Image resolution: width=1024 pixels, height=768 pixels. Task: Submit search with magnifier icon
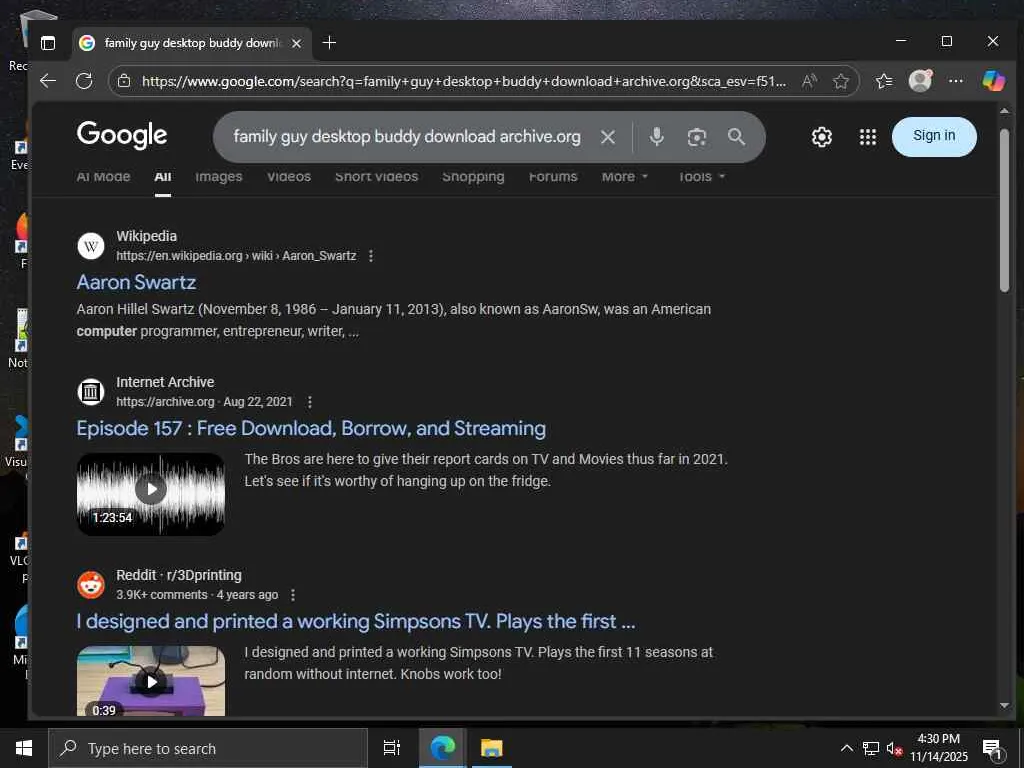coord(736,136)
